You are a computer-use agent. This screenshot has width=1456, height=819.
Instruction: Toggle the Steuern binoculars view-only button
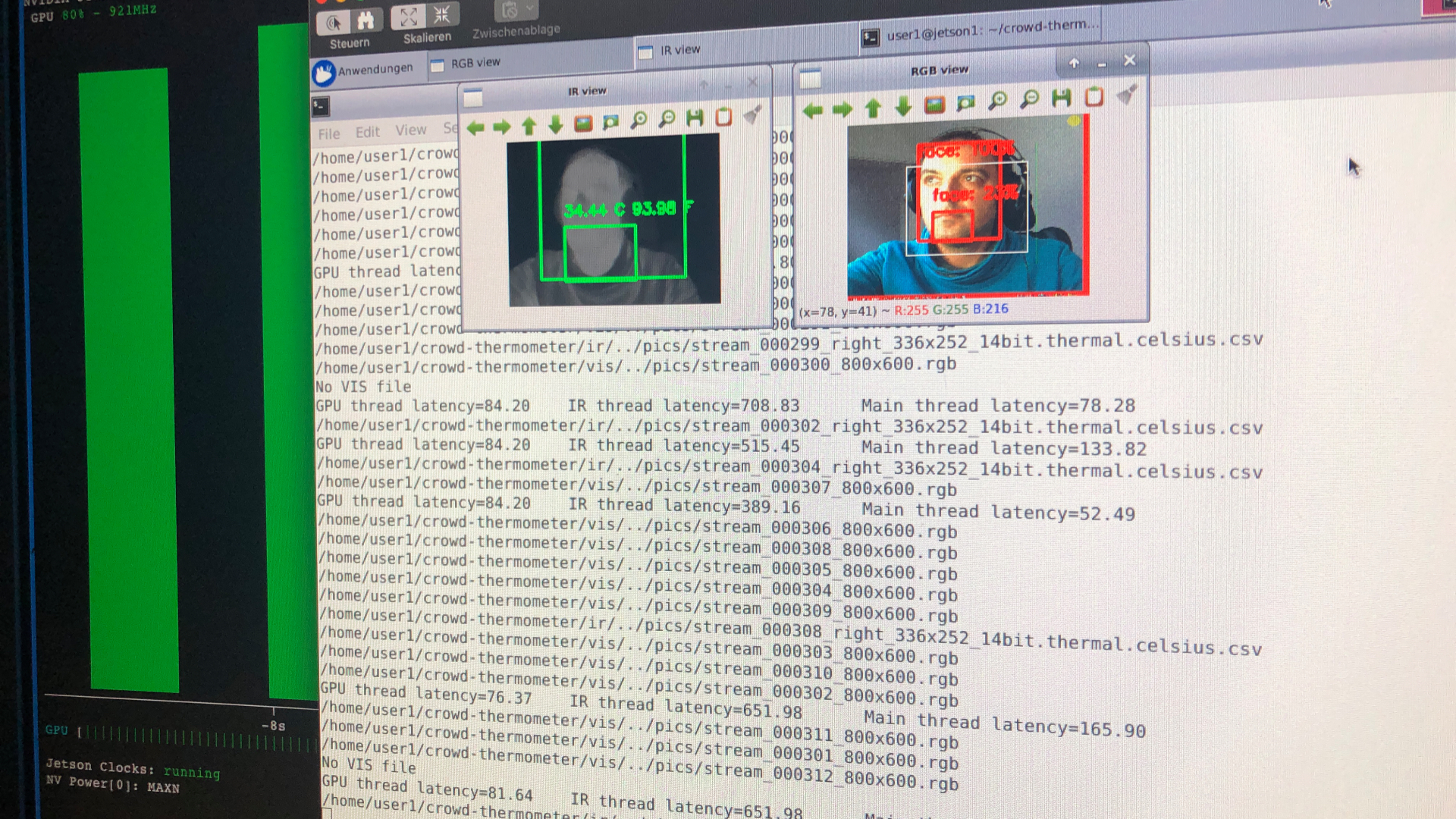coord(366,20)
